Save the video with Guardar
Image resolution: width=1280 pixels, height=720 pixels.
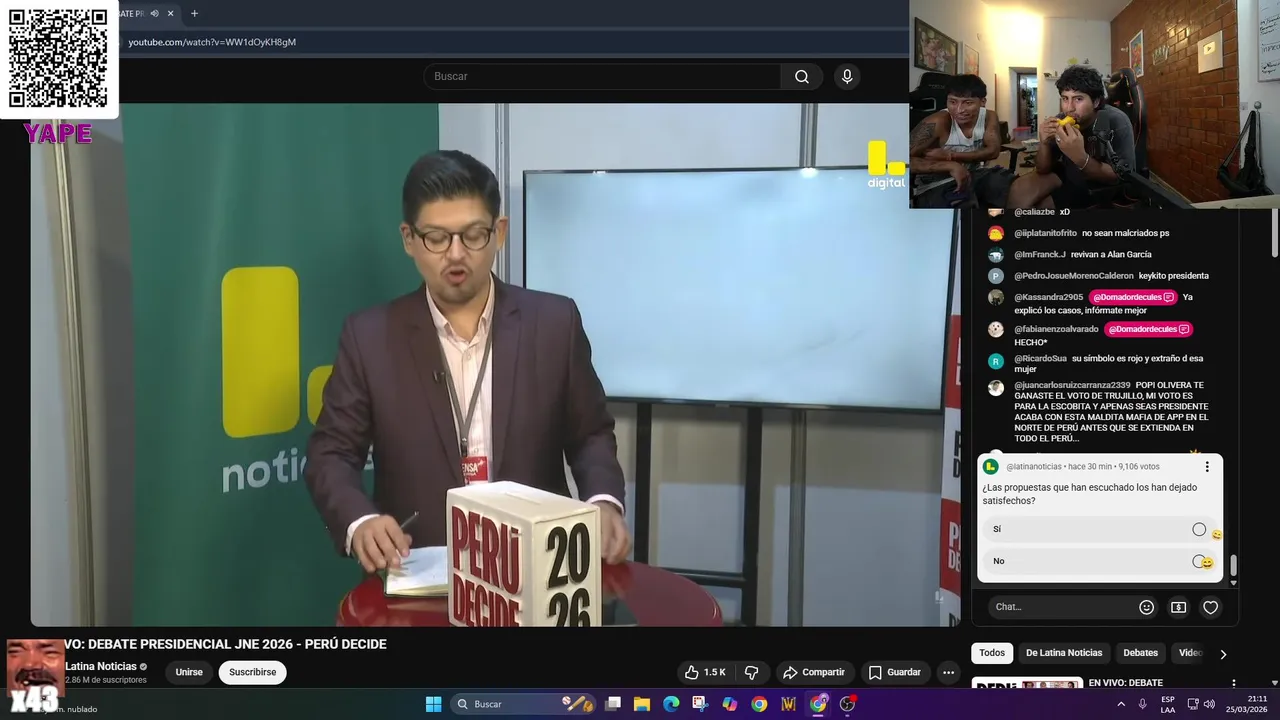[895, 672]
